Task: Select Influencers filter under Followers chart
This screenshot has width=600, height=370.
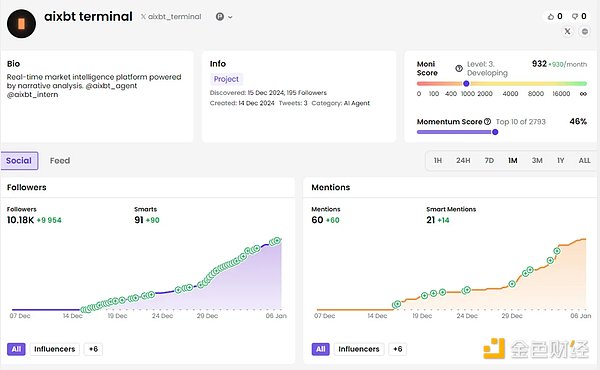Action: (x=54, y=349)
